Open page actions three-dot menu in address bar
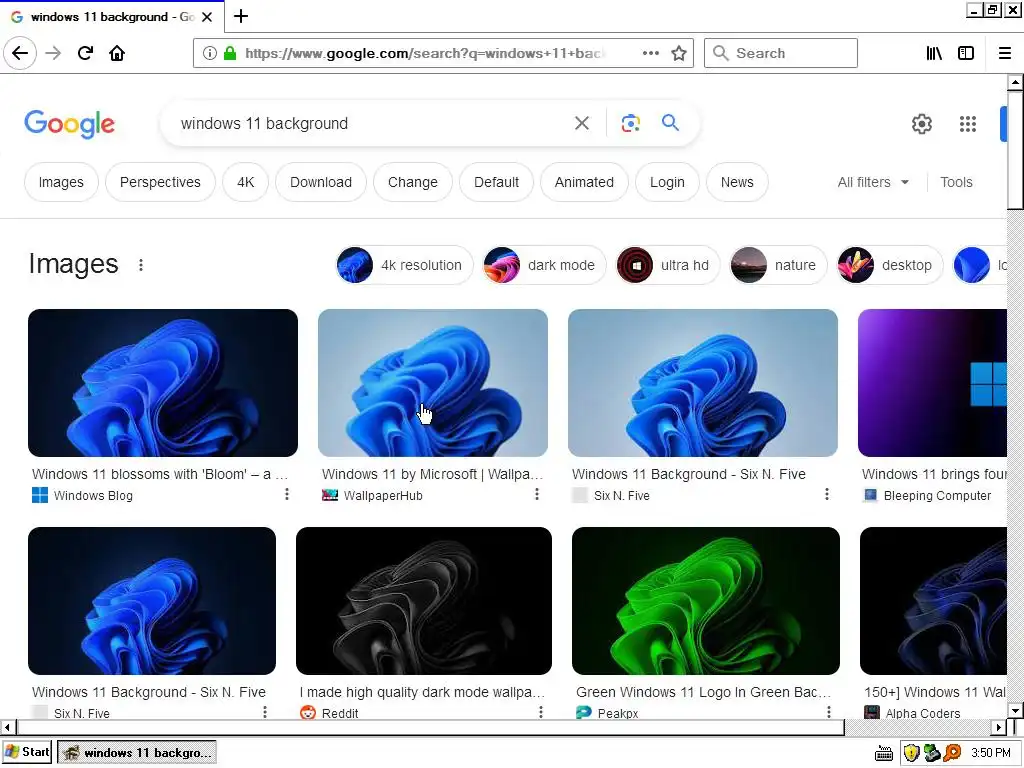Image resolution: width=1024 pixels, height=768 pixels. [x=650, y=53]
